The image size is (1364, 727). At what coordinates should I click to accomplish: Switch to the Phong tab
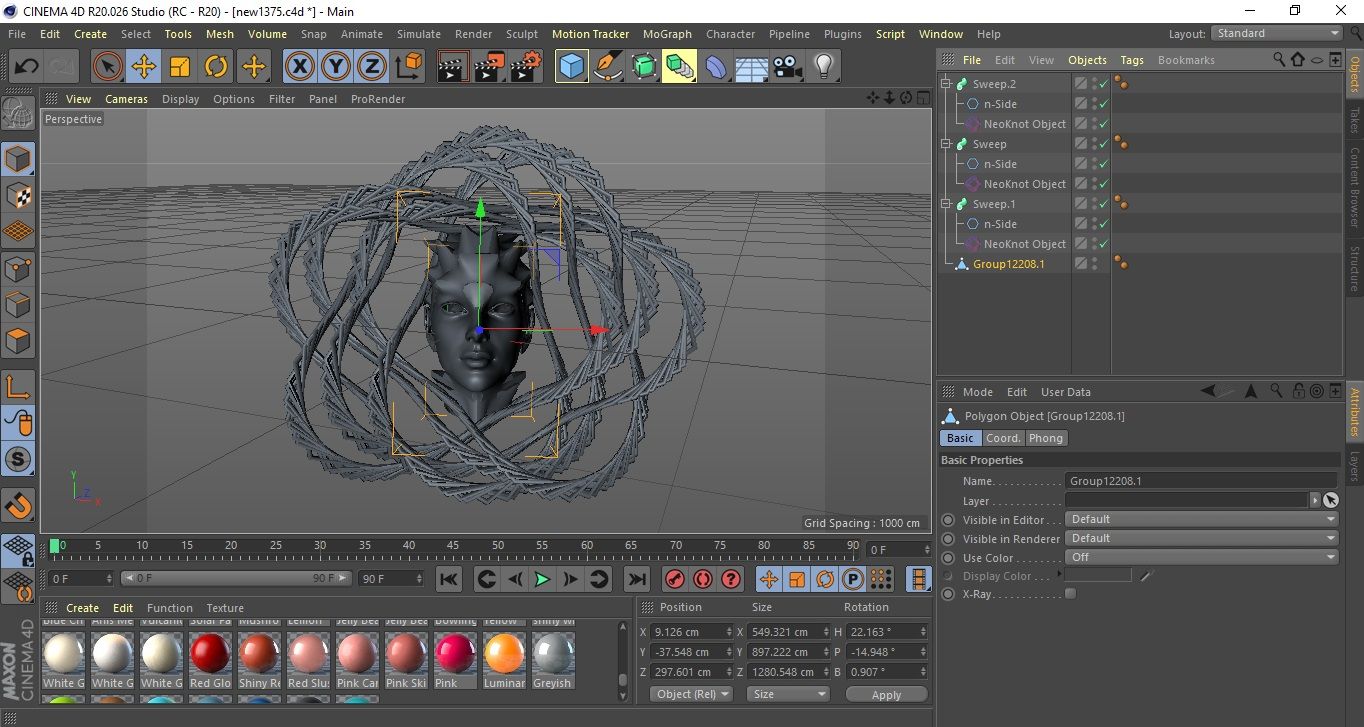coord(1046,438)
